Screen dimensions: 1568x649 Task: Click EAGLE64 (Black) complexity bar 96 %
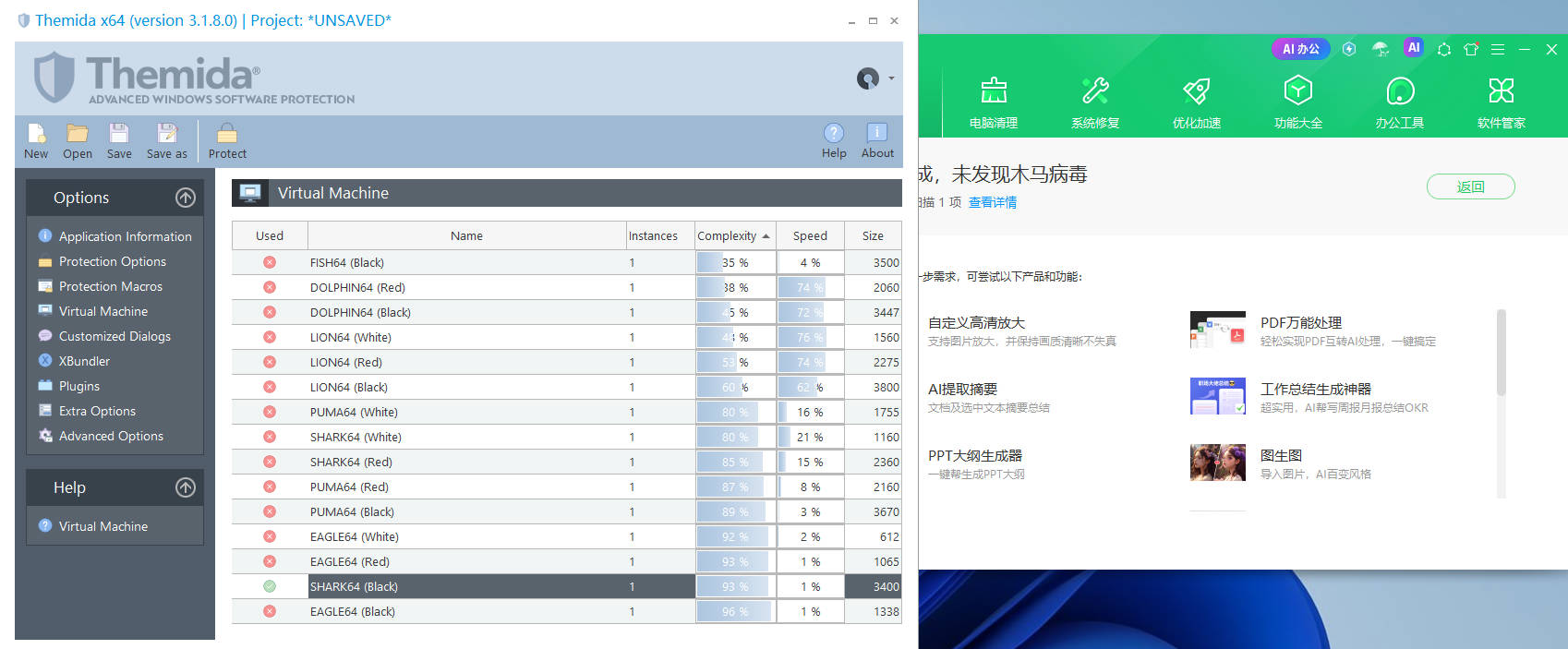pyautogui.click(x=735, y=611)
